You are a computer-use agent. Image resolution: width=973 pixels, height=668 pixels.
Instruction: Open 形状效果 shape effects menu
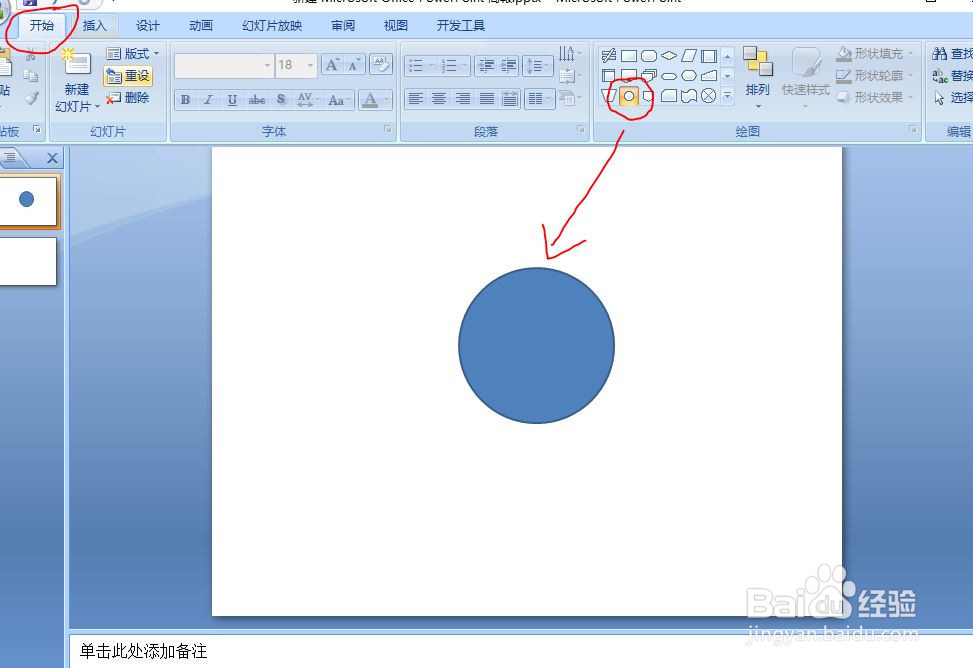[875, 97]
